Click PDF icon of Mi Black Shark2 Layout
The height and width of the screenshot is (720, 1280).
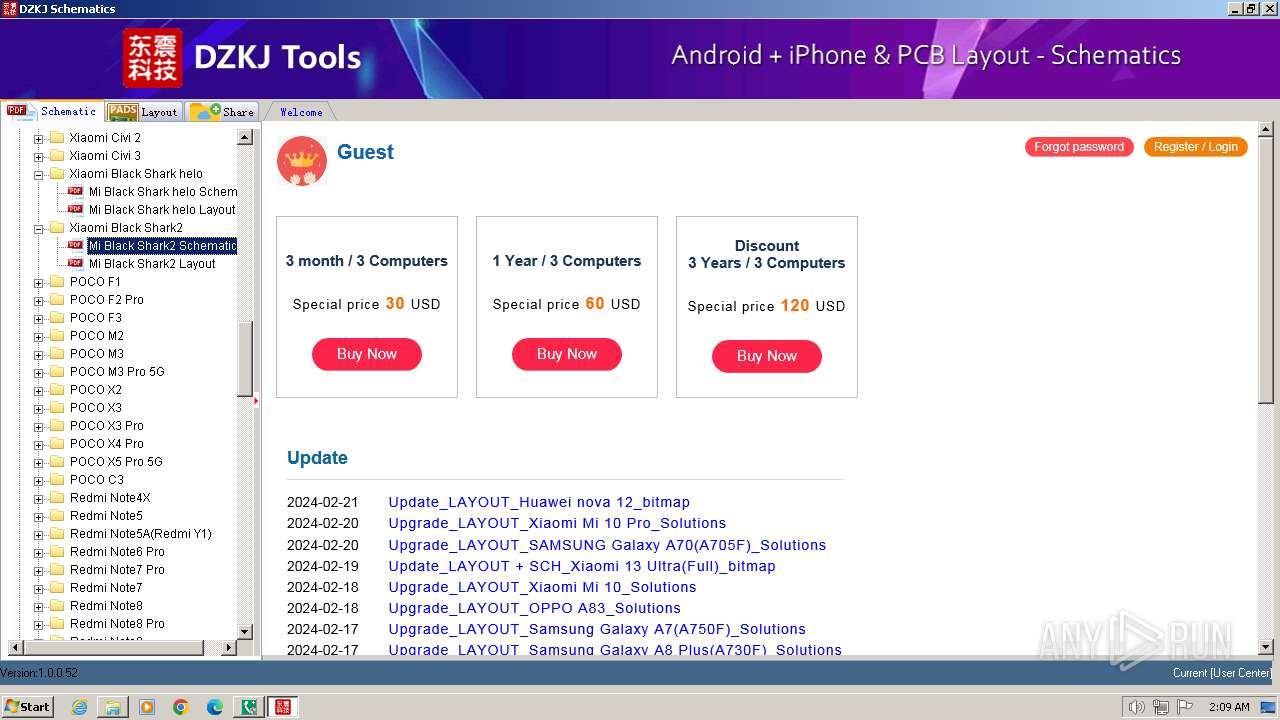click(75, 263)
